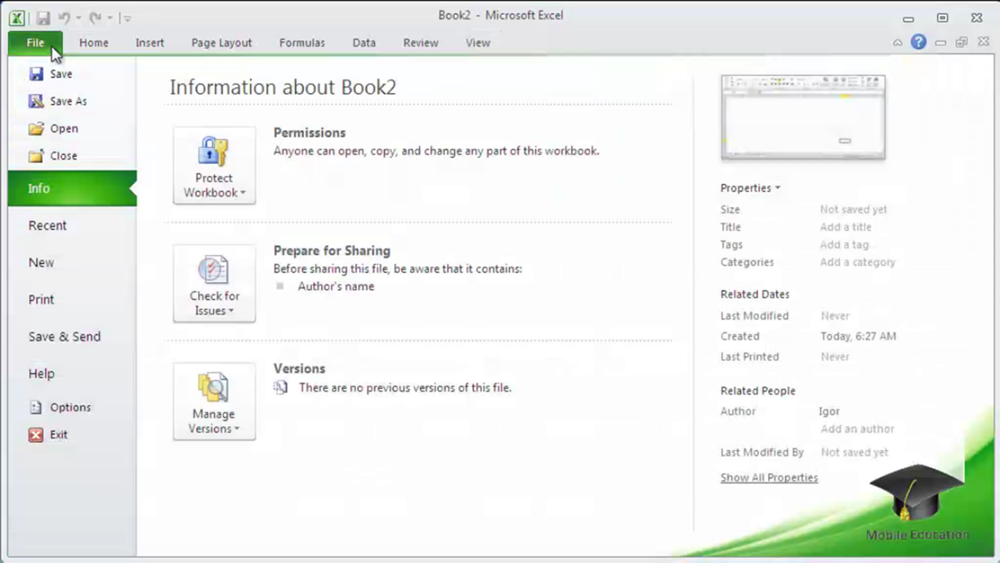Click the Created date Today, 6:27 AM
Image resolution: width=1000 pixels, height=563 pixels.
pyautogui.click(x=858, y=336)
